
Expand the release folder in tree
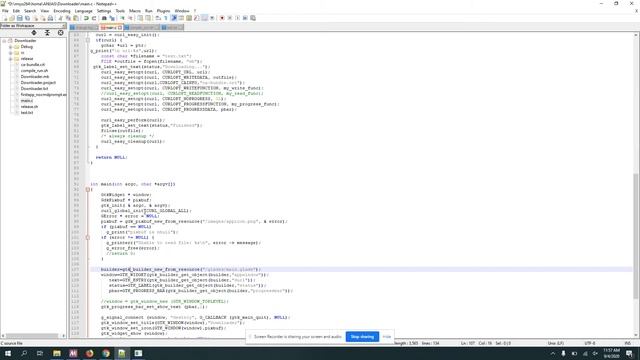click(11, 59)
